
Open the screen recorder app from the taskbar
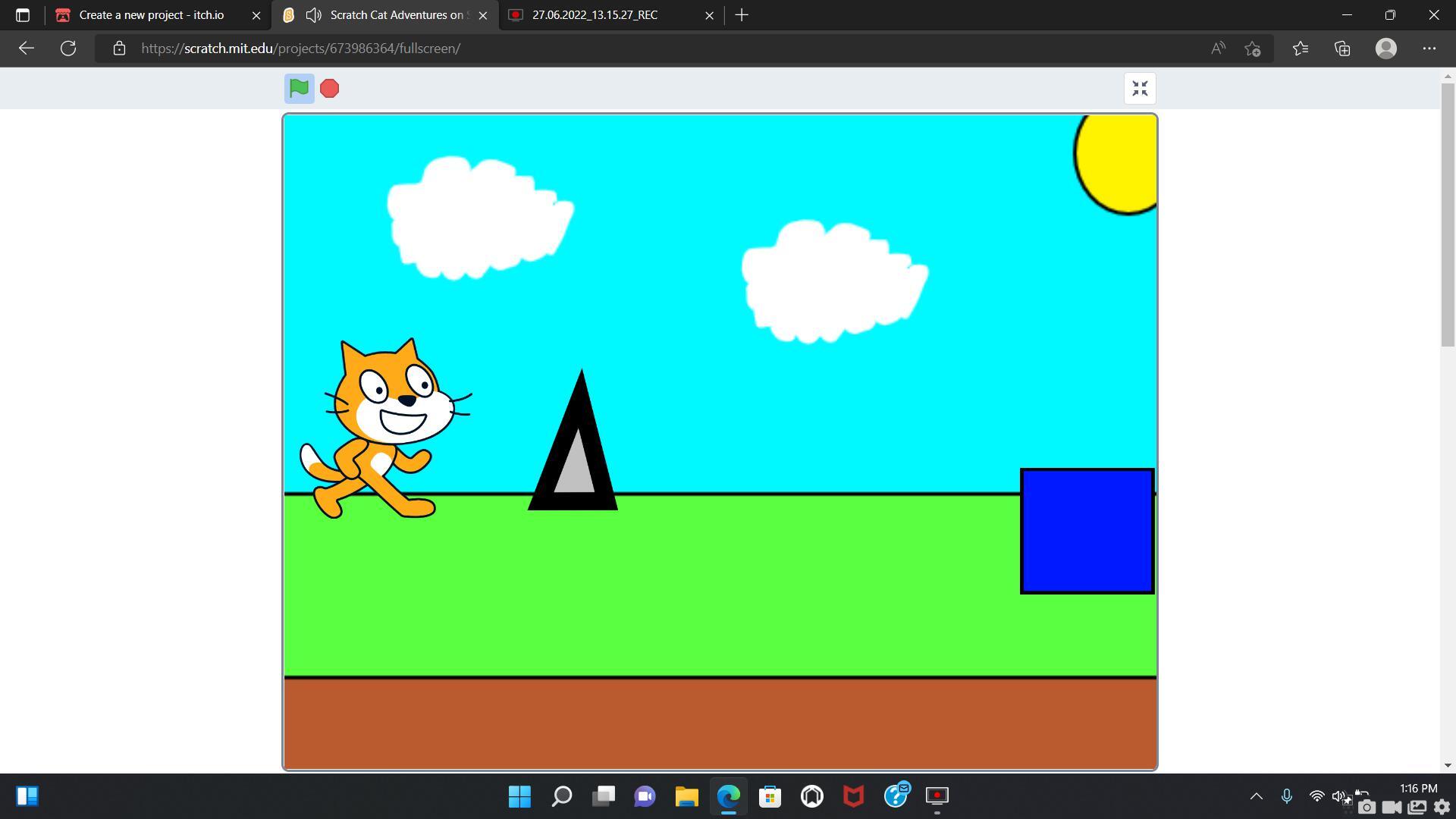coord(937,797)
